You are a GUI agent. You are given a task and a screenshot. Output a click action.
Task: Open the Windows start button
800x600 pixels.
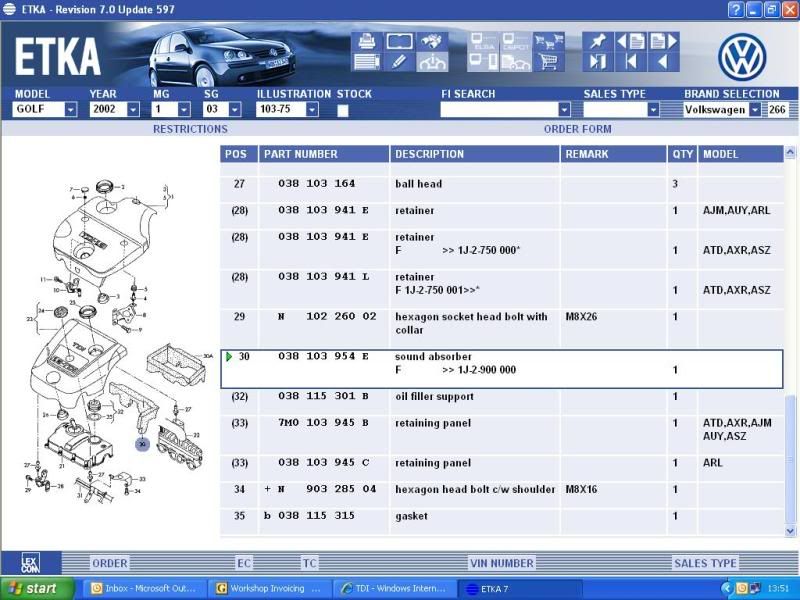point(37,588)
